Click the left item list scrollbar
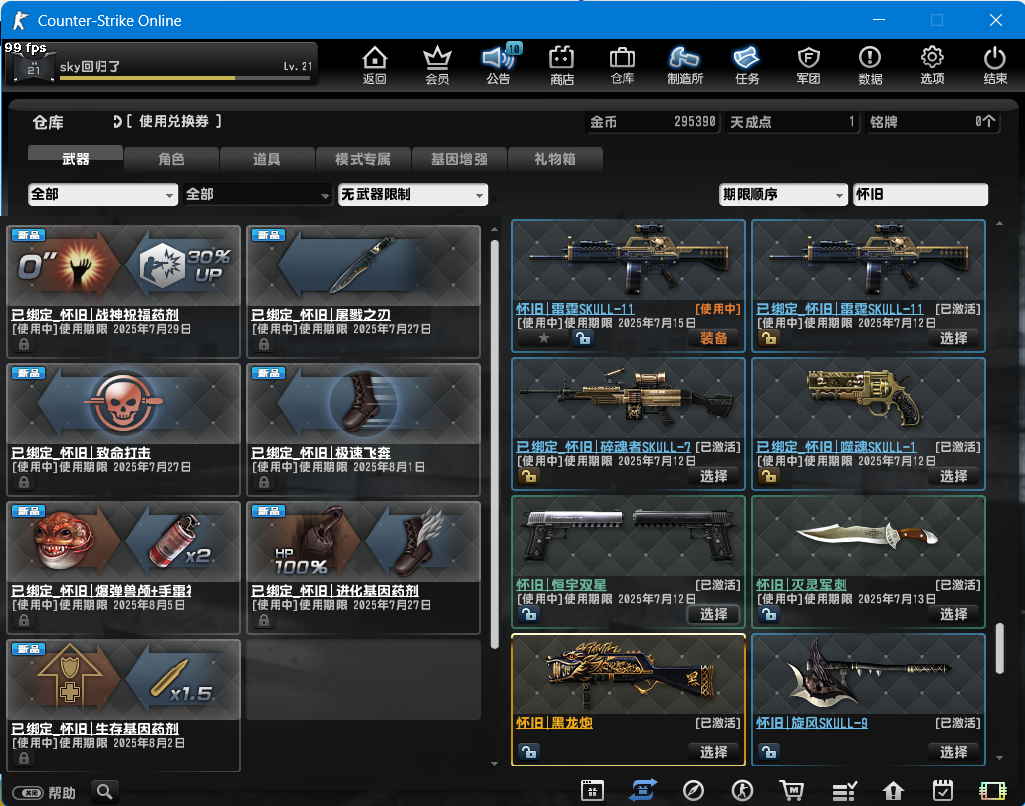The image size is (1025, 806). tap(494, 445)
